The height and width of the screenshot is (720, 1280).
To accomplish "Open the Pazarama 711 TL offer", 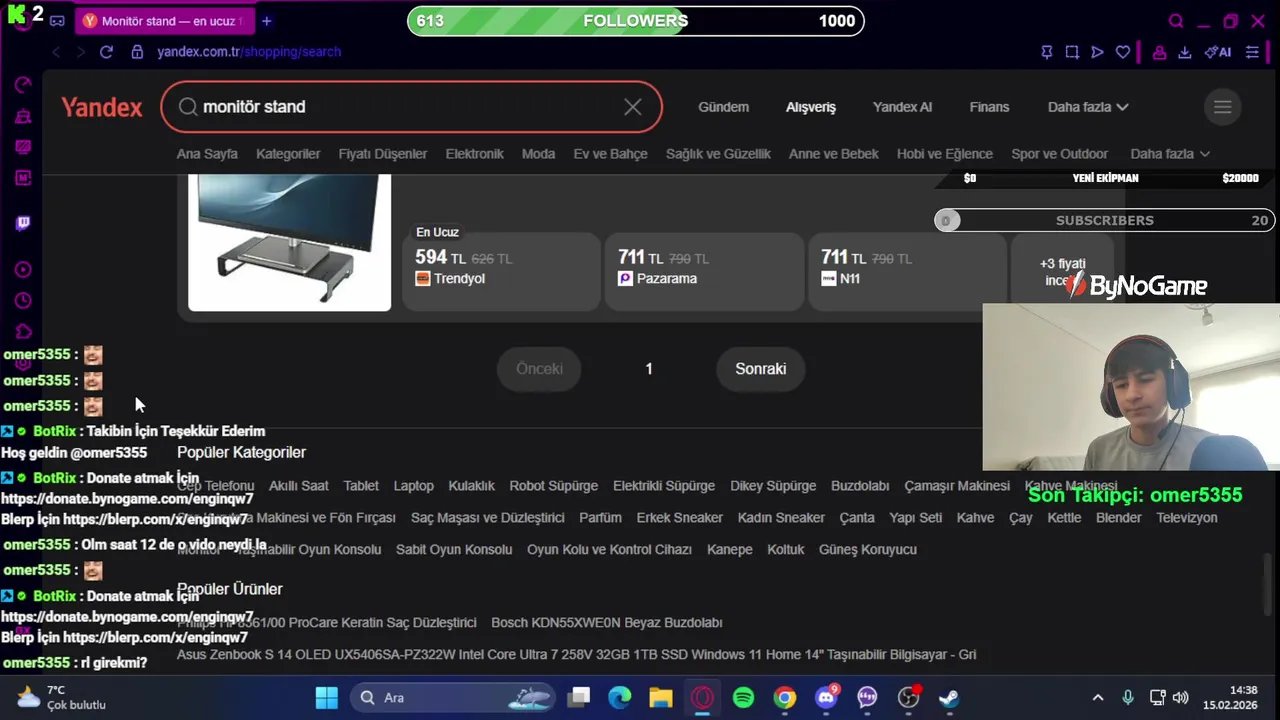I will (x=704, y=271).
